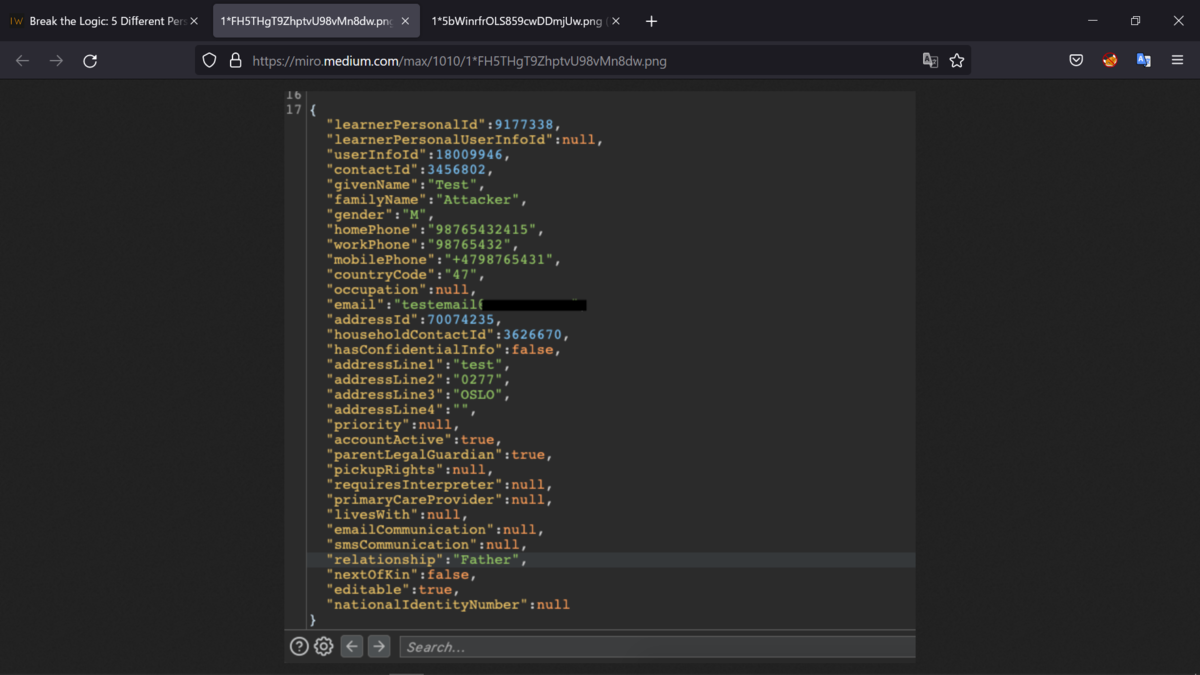The height and width of the screenshot is (675, 1200).
Task: Open the orange fox extension icon
Action: tap(1110, 61)
